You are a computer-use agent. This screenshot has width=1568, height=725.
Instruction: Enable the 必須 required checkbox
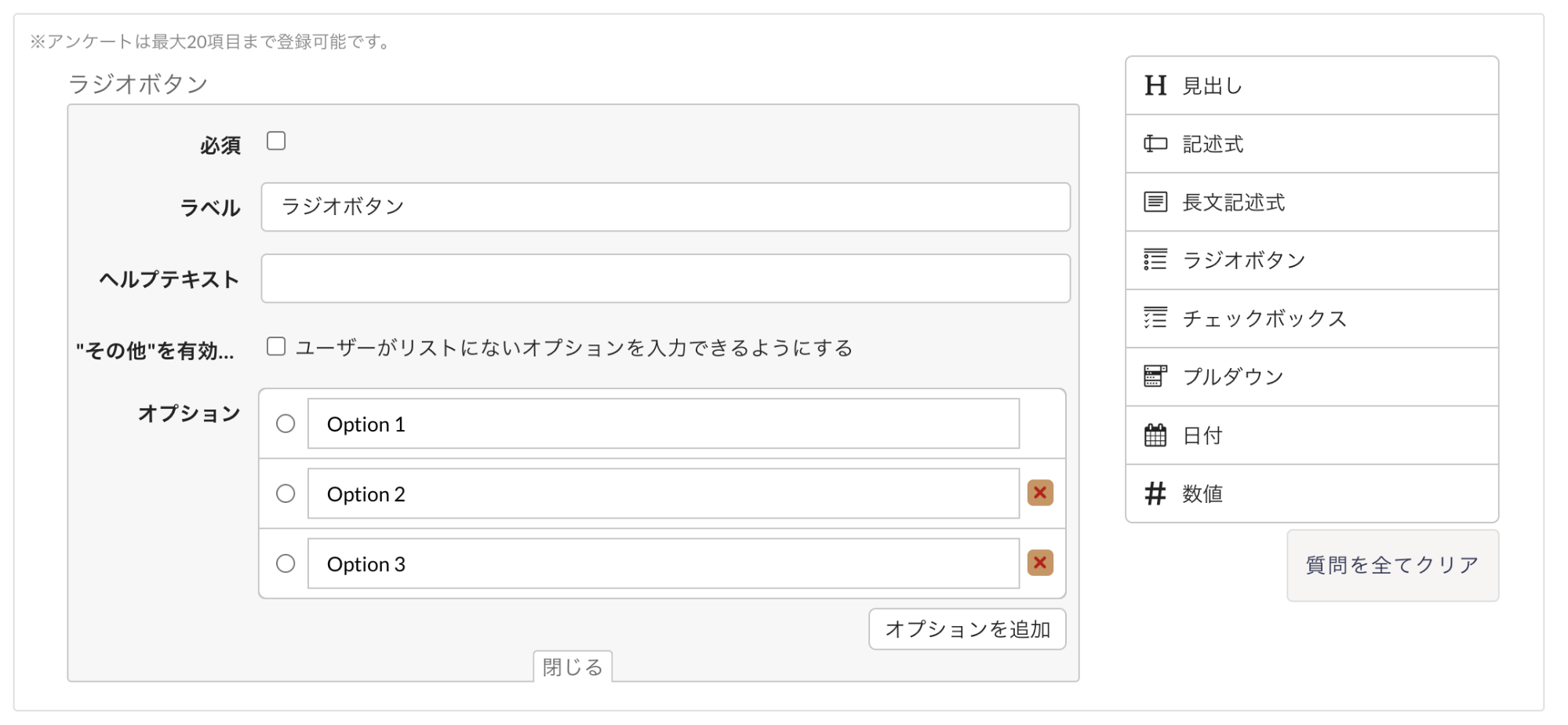click(276, 140)
